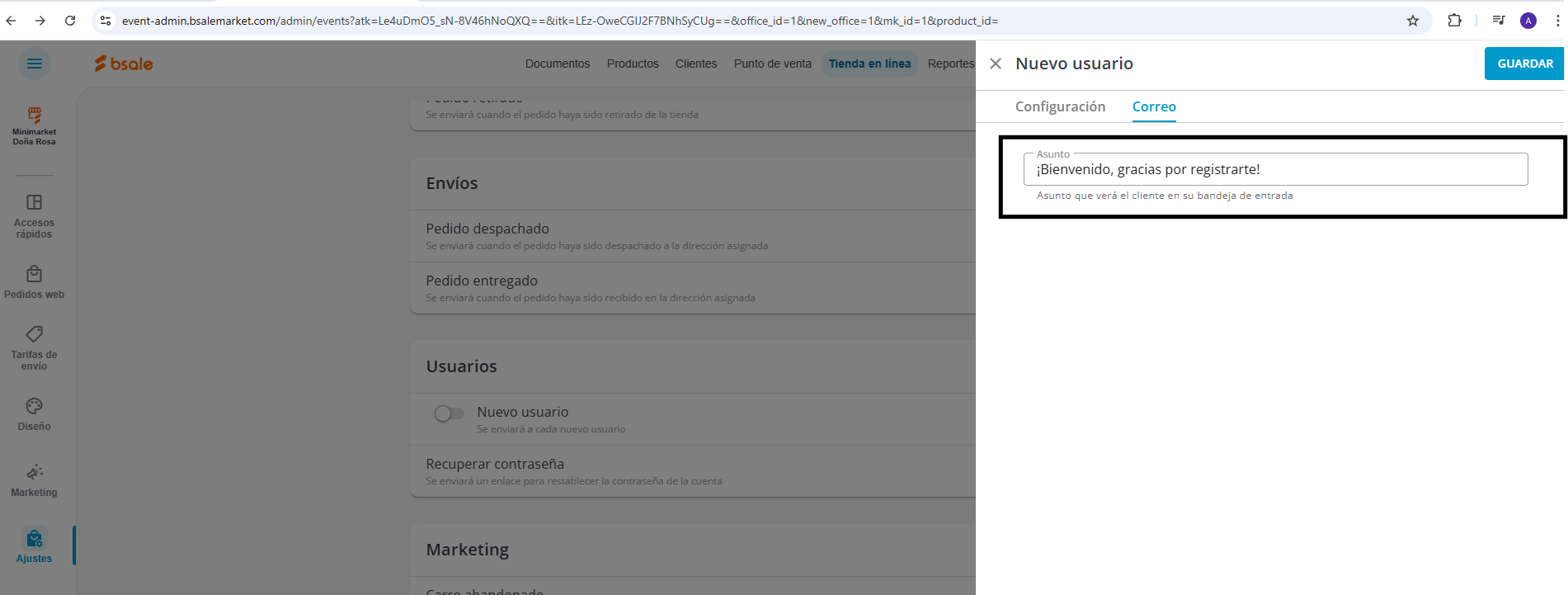Click the GUARDAR button

tap(1524, 64)
